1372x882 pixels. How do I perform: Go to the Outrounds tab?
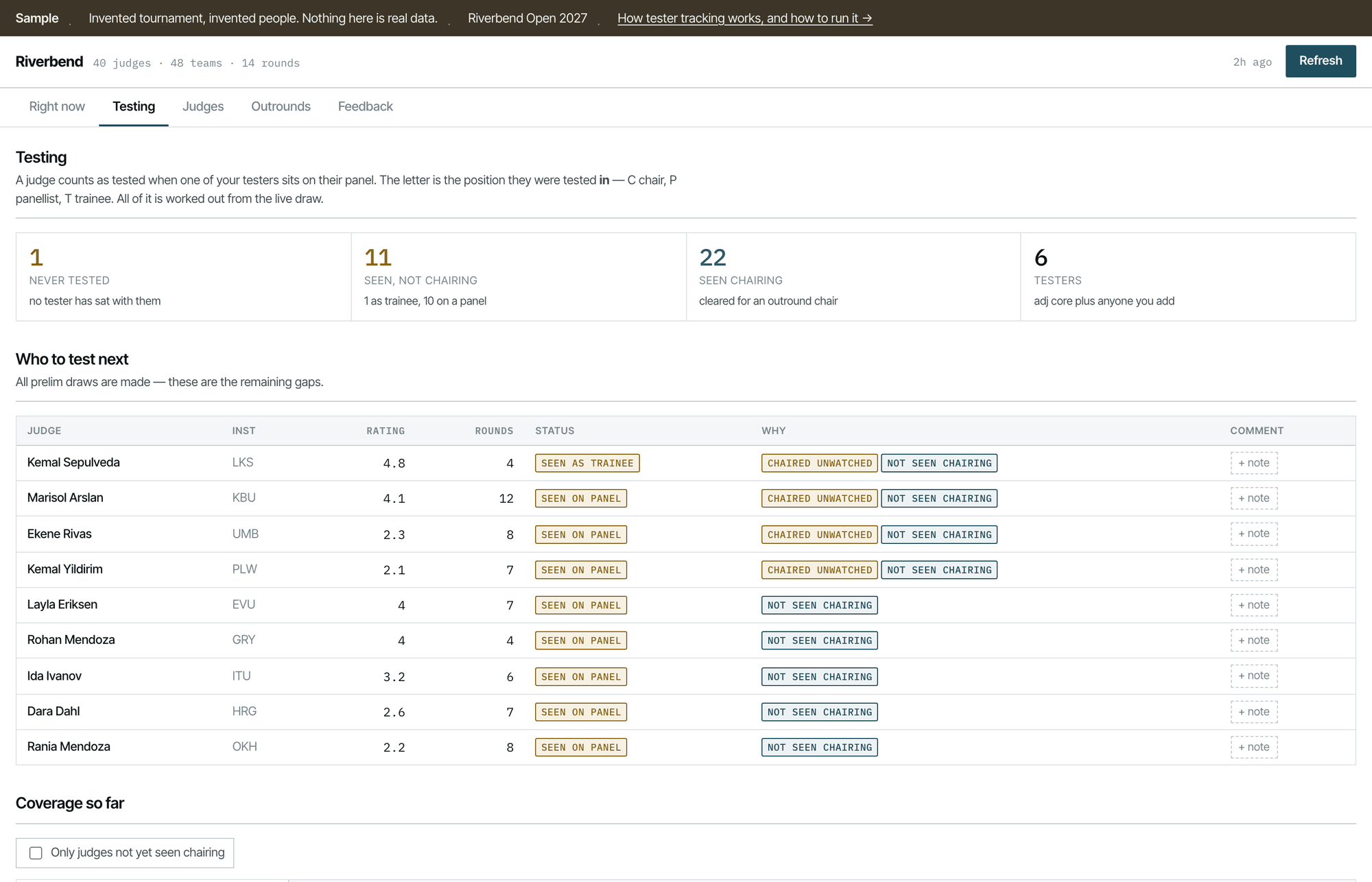coord(281,106)
